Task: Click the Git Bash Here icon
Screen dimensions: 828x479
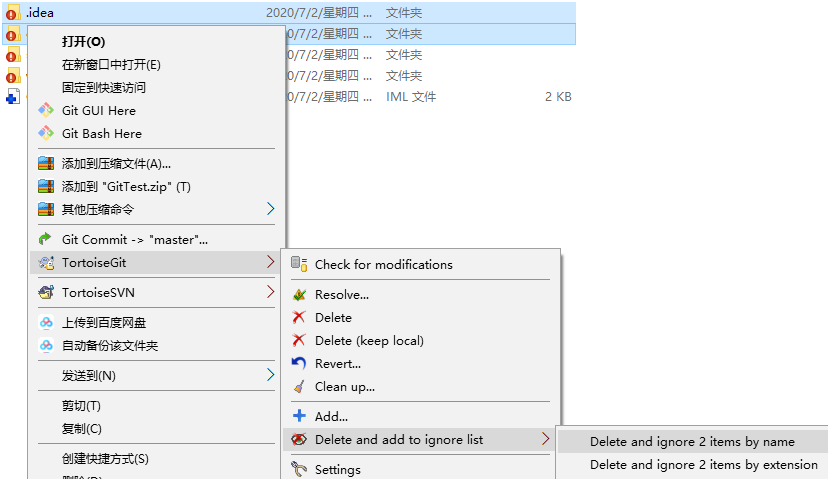Action: [46, 133]
